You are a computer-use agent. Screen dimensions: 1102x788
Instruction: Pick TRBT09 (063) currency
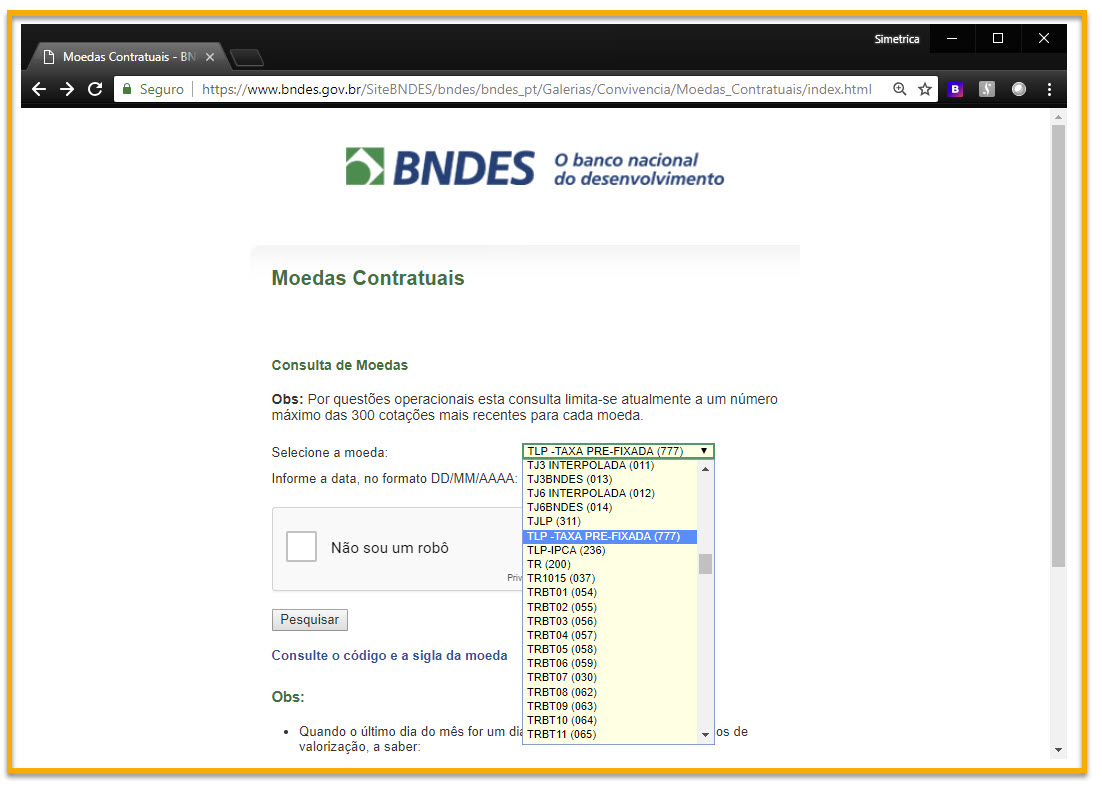click(x=610, y=706)
